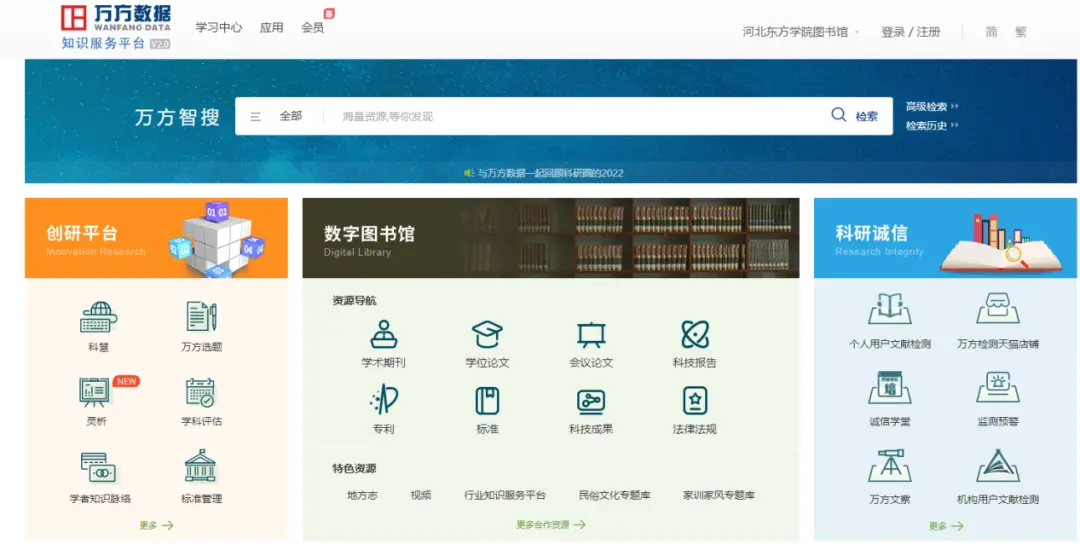
Task: Open the 科技成果 icon
Action: 591,401
